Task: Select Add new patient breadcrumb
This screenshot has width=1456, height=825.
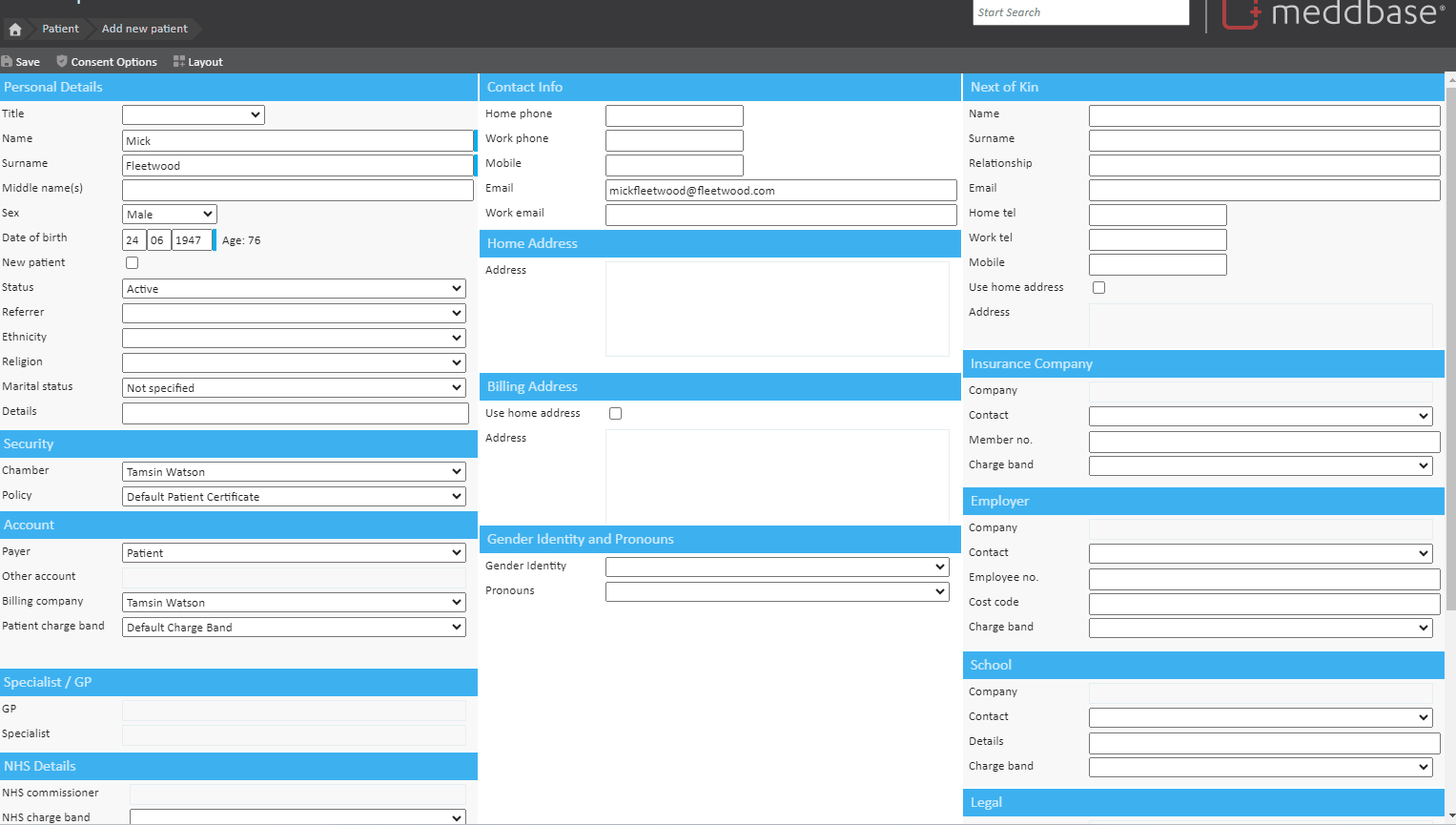Action: 145,30
